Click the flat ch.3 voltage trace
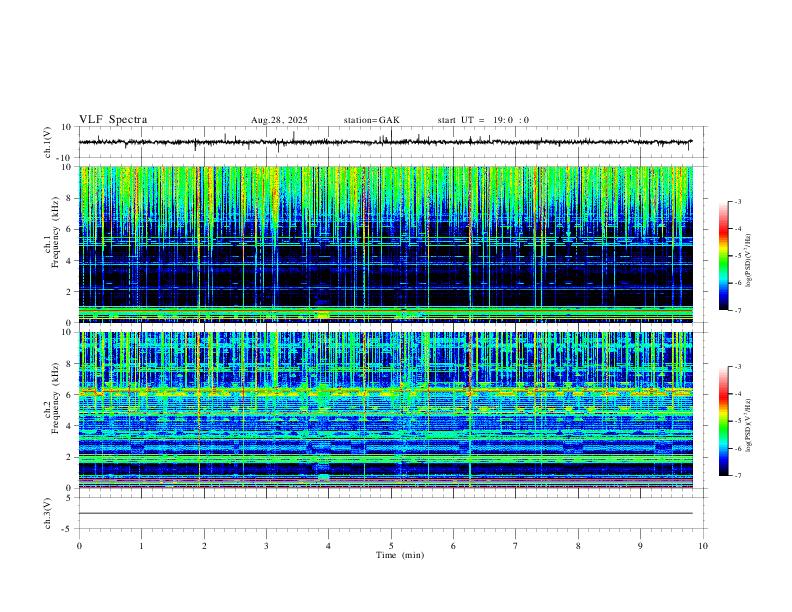792x612 pixels. 385,513
